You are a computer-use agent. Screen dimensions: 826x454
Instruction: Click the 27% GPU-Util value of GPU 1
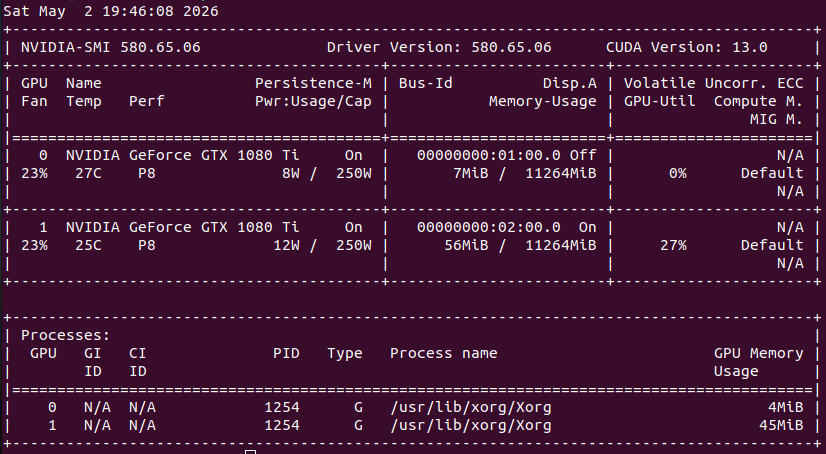coord(673,245)
